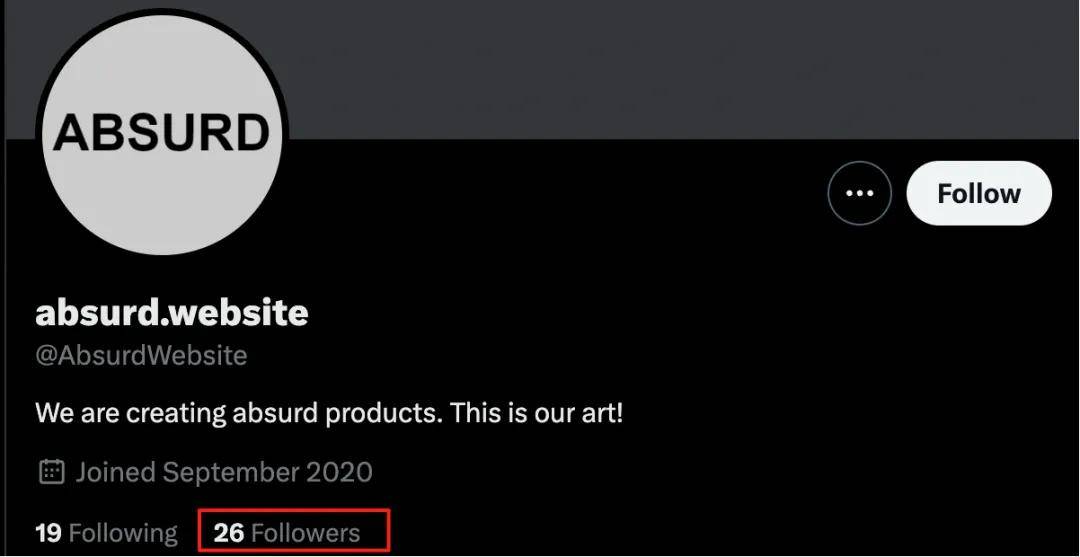Click the word "products" in the bio
The image size is (1080, 557).
pos(383,412)
